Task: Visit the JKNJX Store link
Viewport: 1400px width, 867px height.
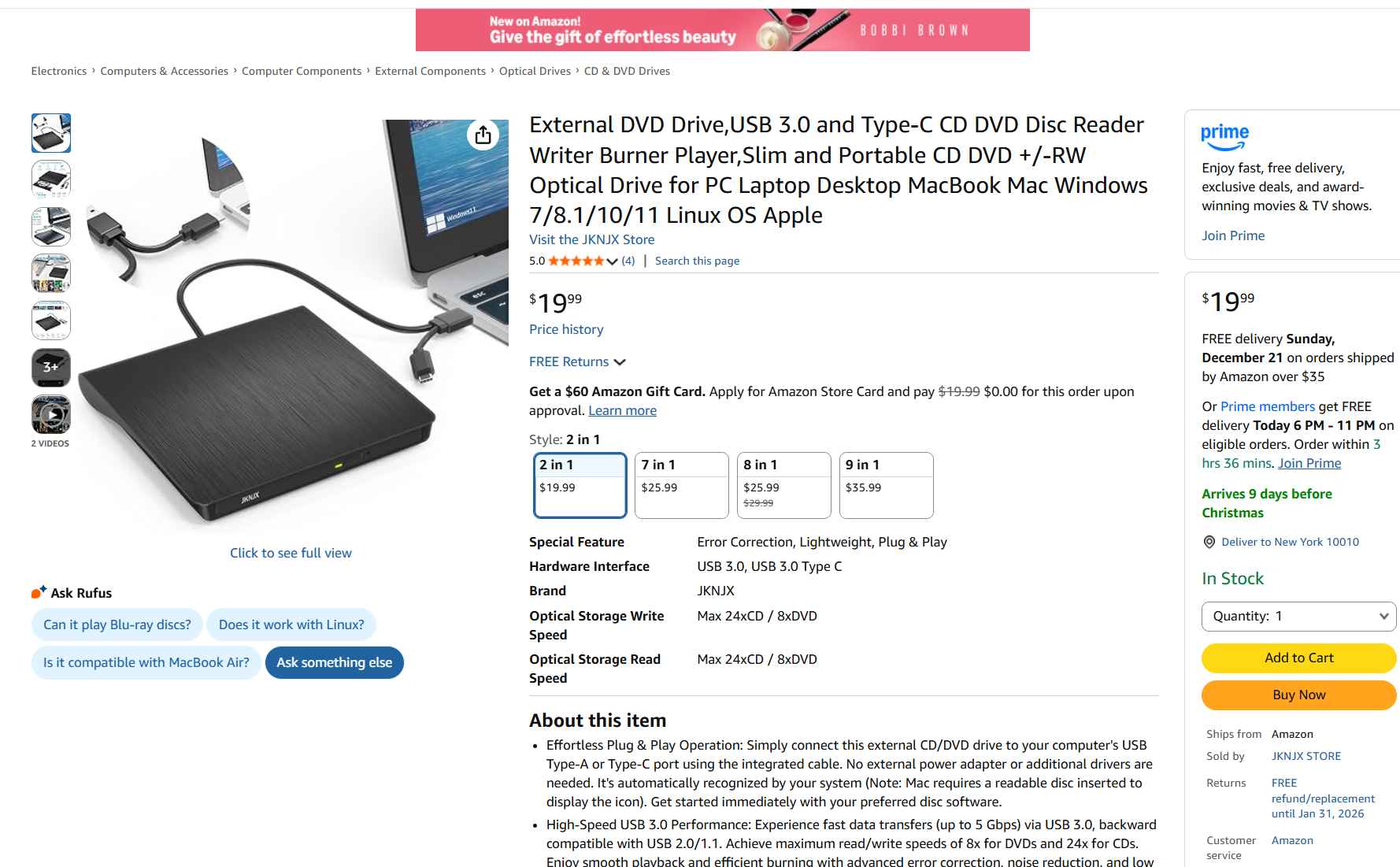Action: [x=591, y=239]
